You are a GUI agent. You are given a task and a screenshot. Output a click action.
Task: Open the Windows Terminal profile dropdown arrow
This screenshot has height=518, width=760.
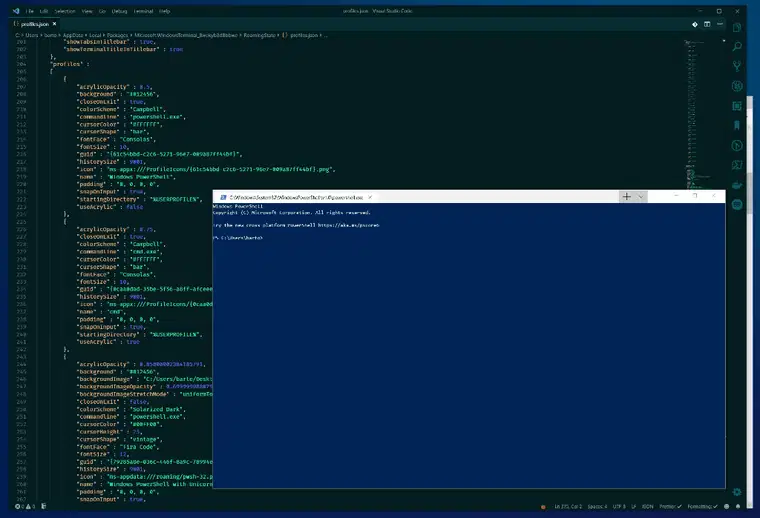tap(640, 196)
